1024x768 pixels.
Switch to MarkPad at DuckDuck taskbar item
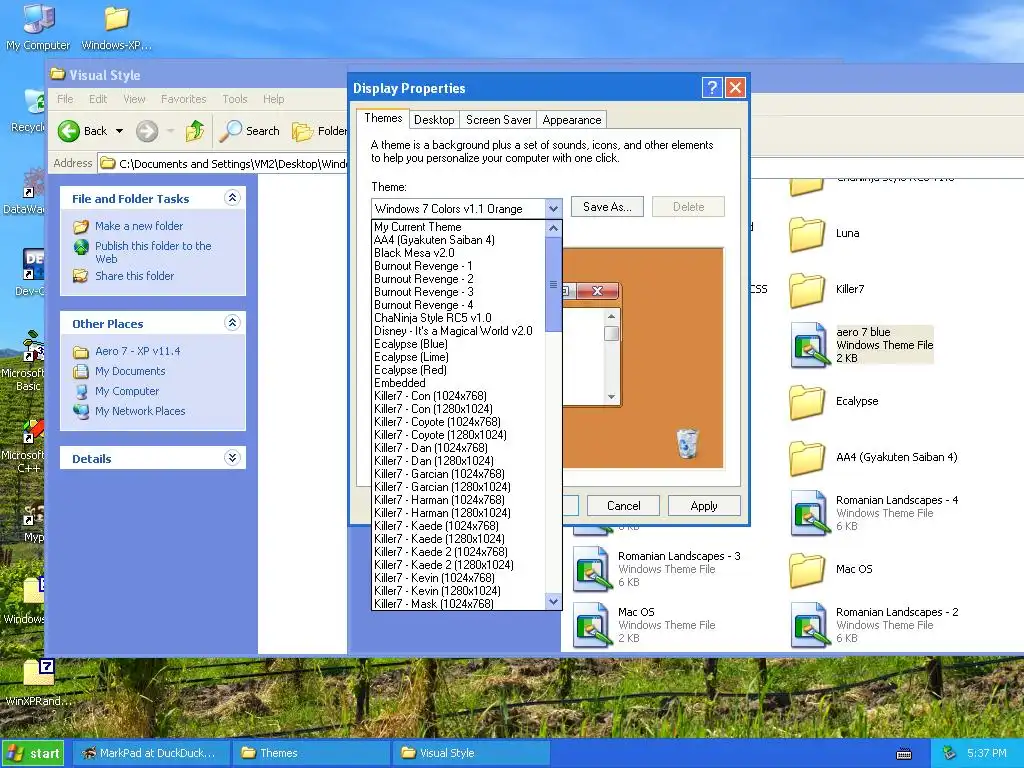pos(150,753)
